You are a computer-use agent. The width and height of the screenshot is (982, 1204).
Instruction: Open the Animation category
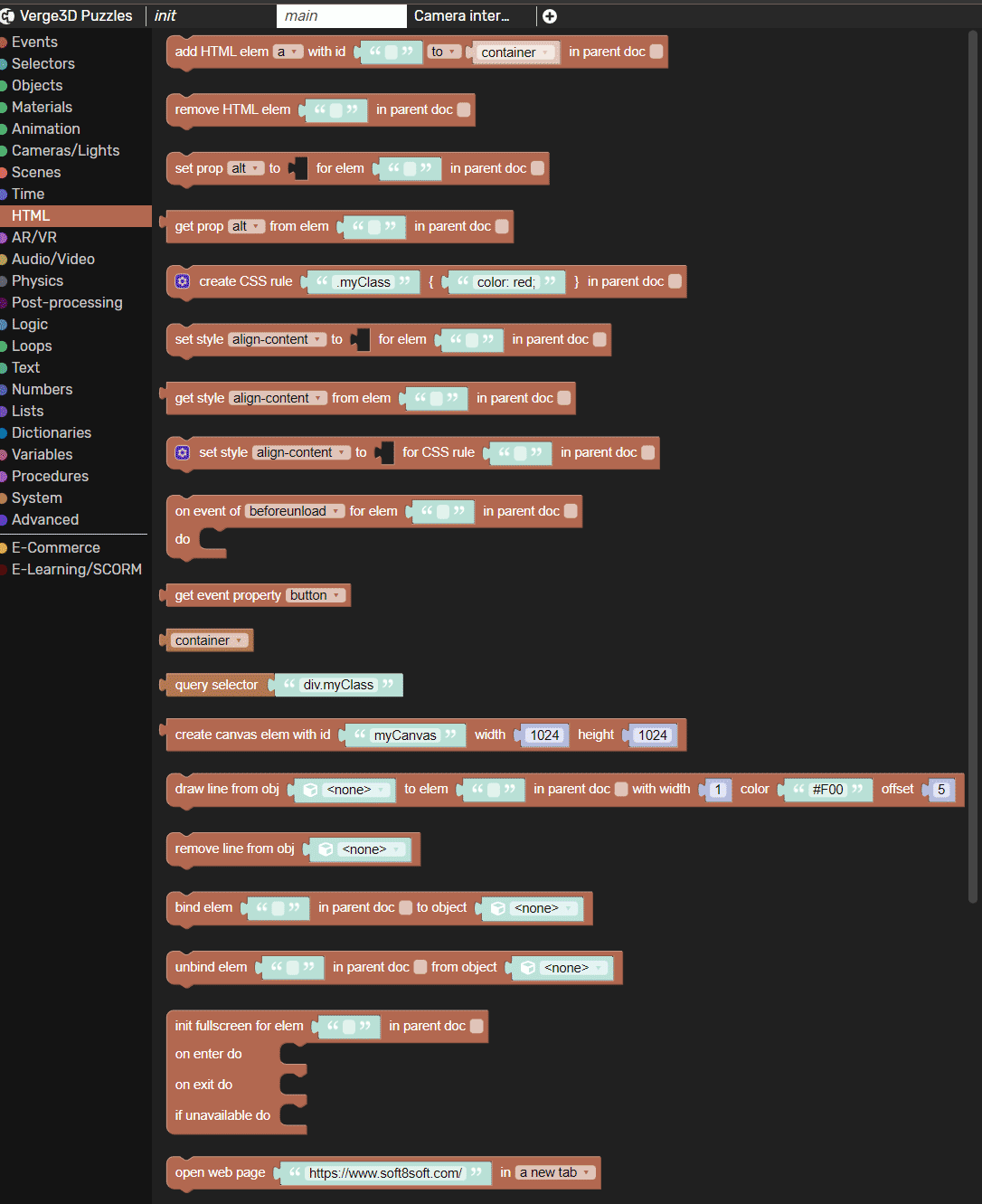tap(46, 128)
